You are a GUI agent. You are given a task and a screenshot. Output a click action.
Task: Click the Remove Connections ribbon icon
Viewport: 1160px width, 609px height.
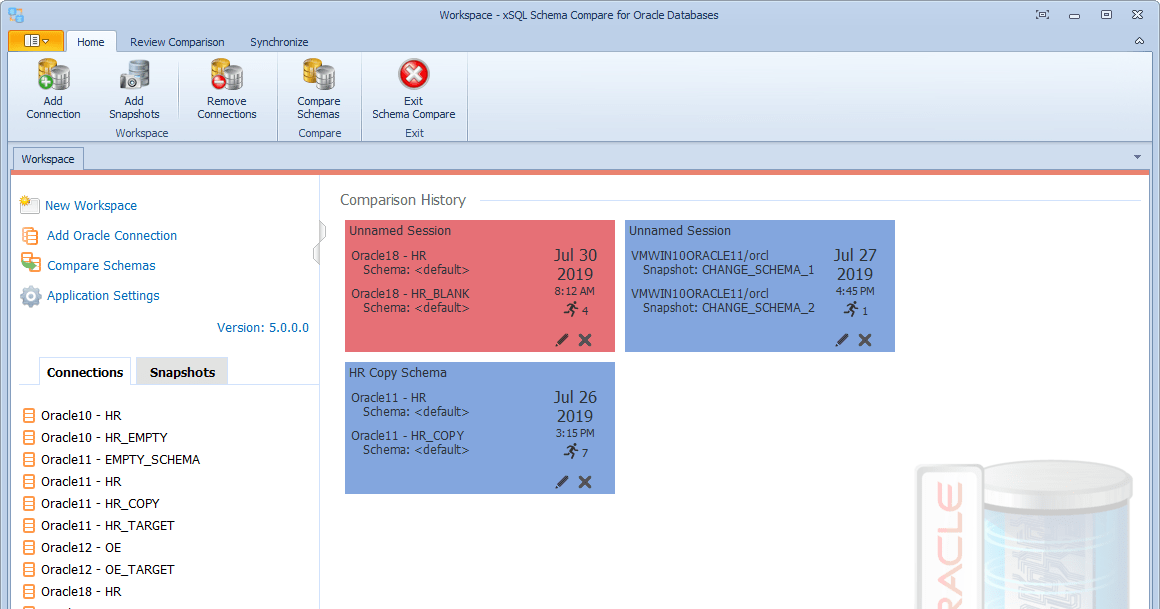point(226,75)
